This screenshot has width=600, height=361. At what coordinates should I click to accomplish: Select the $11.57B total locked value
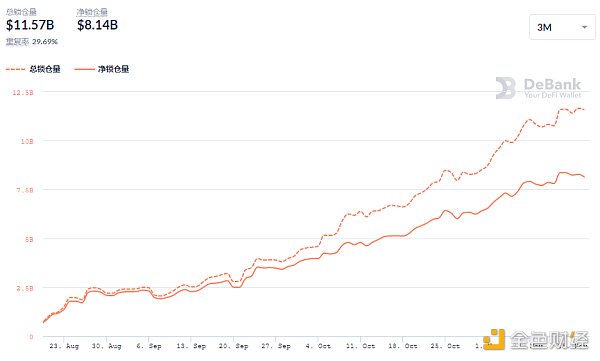30,25
